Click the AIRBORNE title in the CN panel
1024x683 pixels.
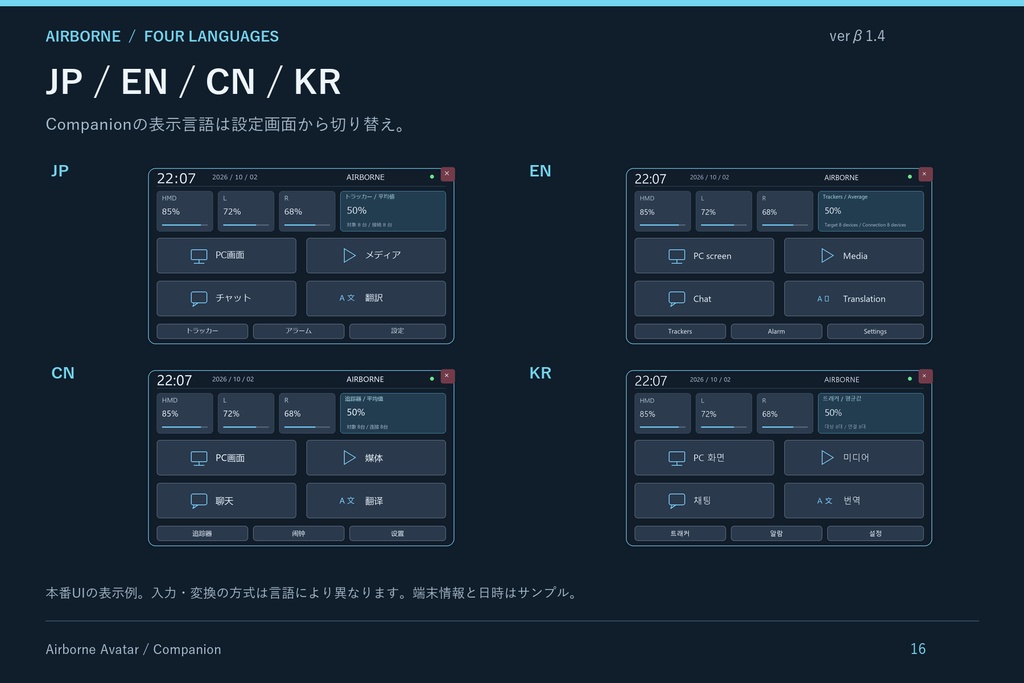(365, 379)
